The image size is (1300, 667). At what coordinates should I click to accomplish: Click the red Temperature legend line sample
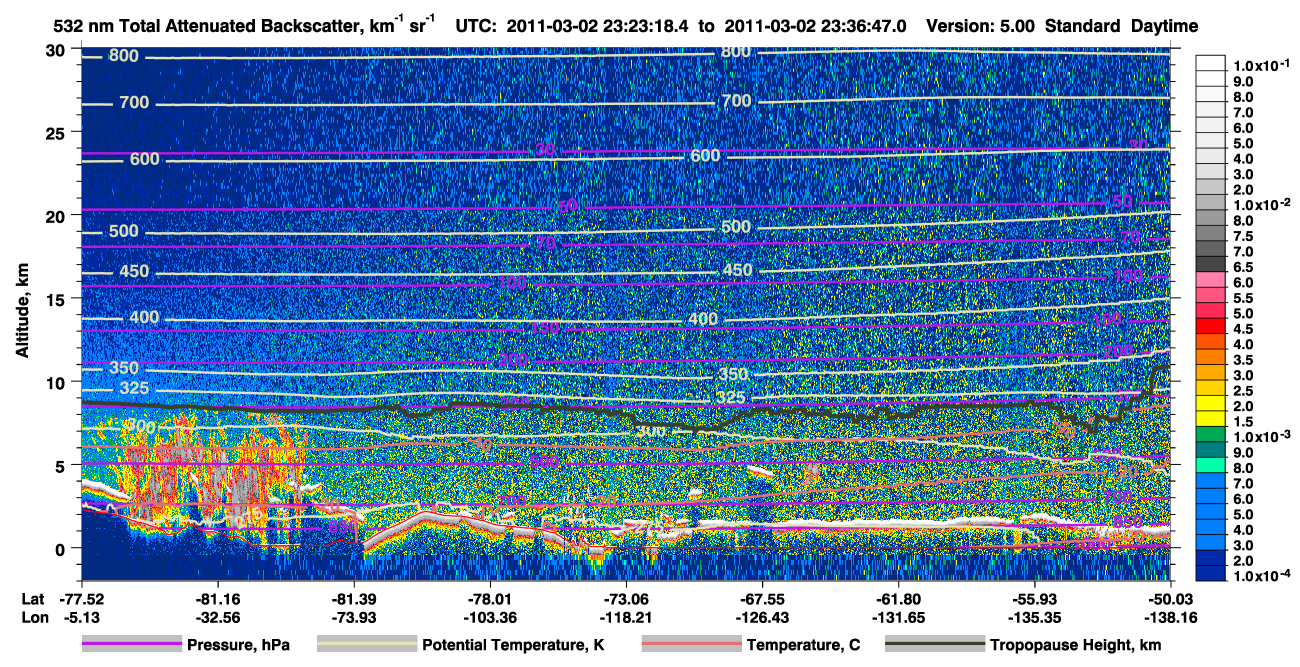tap(690, 645)
